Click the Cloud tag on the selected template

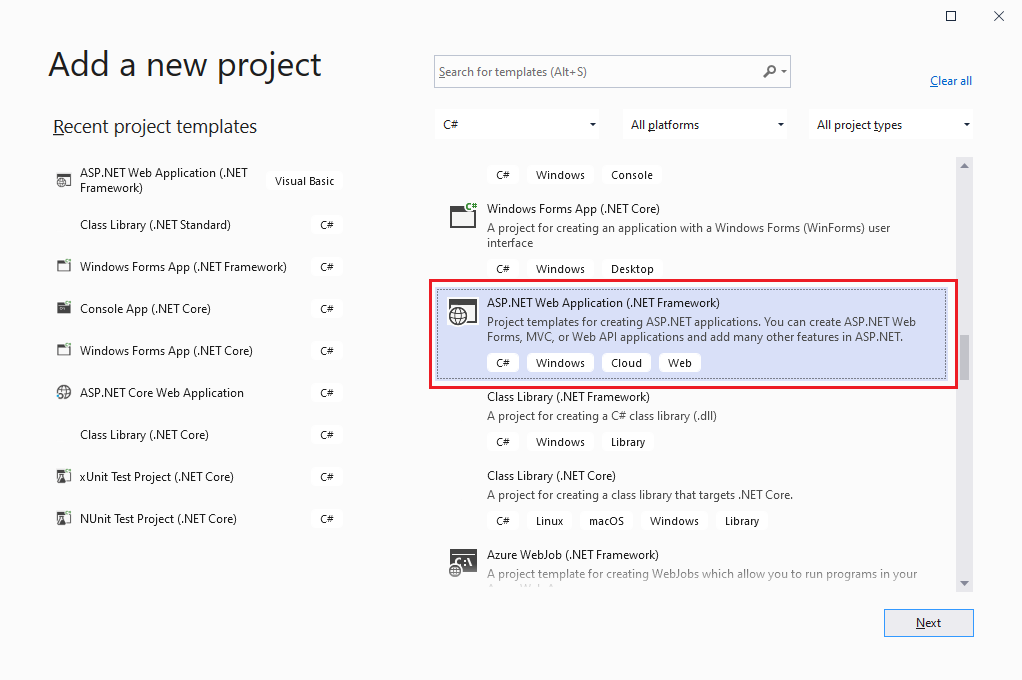[x=626, y=362]
